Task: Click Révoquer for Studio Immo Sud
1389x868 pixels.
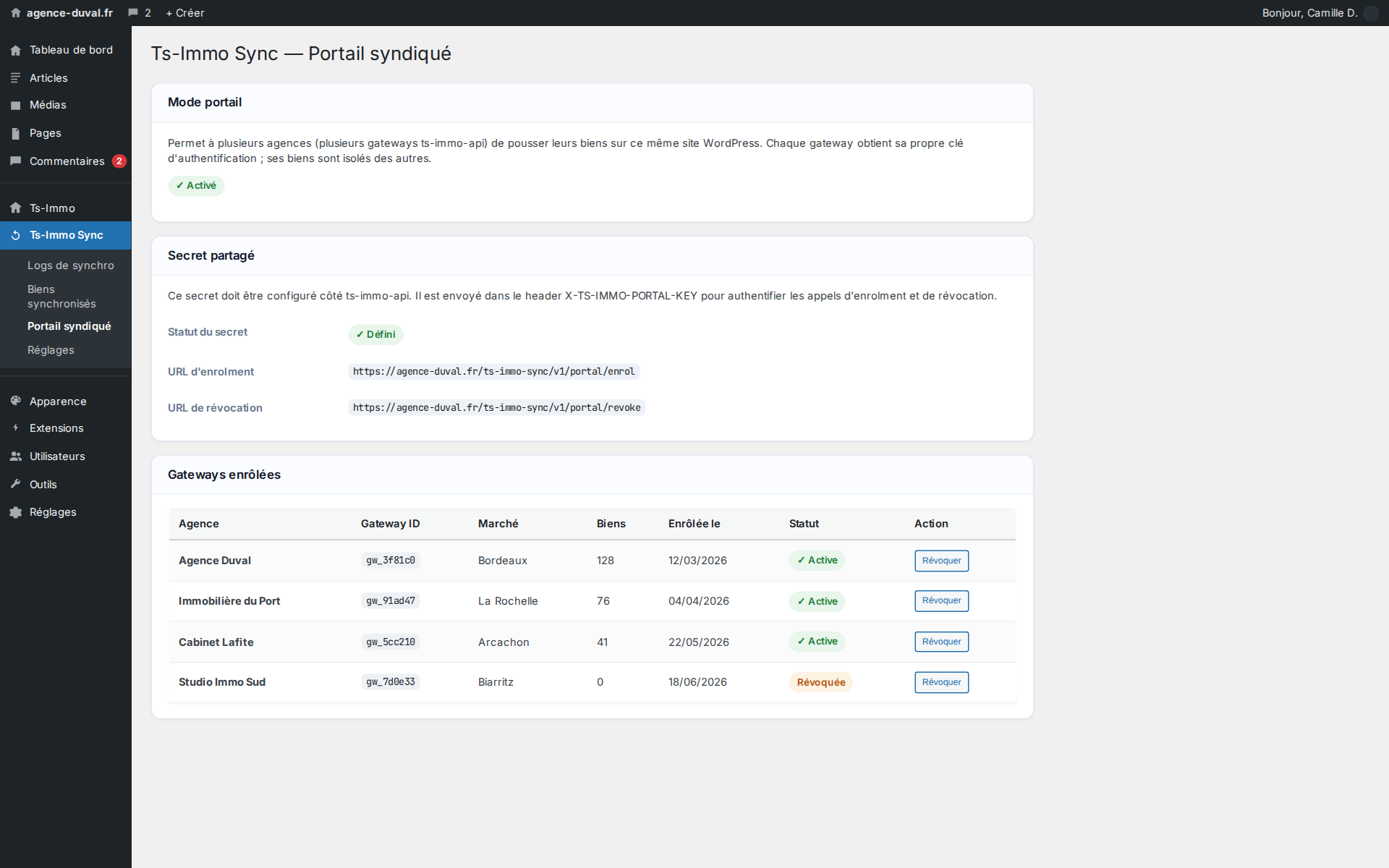Action: click(941, 682)
